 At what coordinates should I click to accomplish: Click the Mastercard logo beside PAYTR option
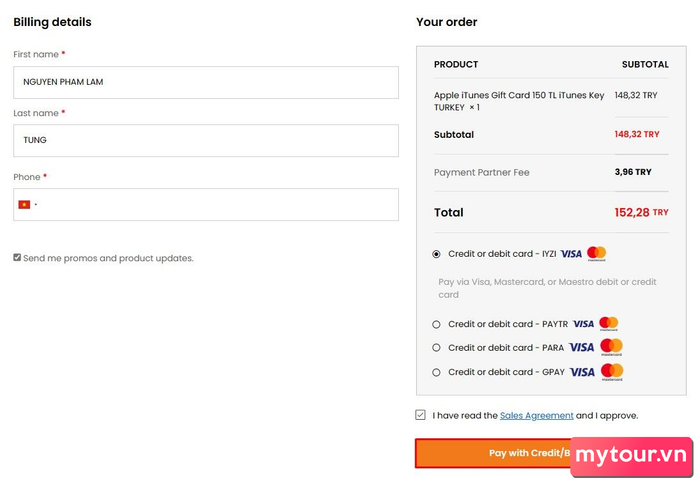pos(609,324)
